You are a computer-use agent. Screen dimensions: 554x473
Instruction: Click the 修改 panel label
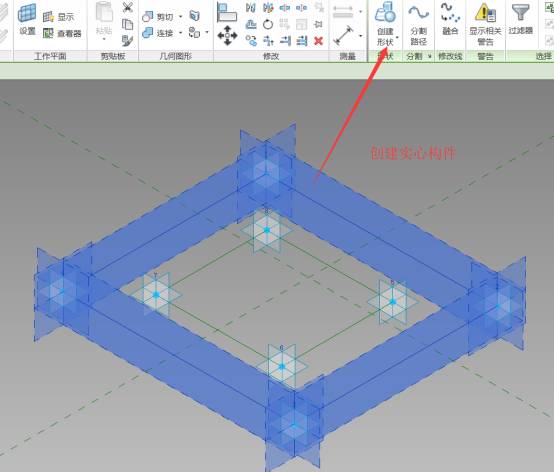click(271, 56)
